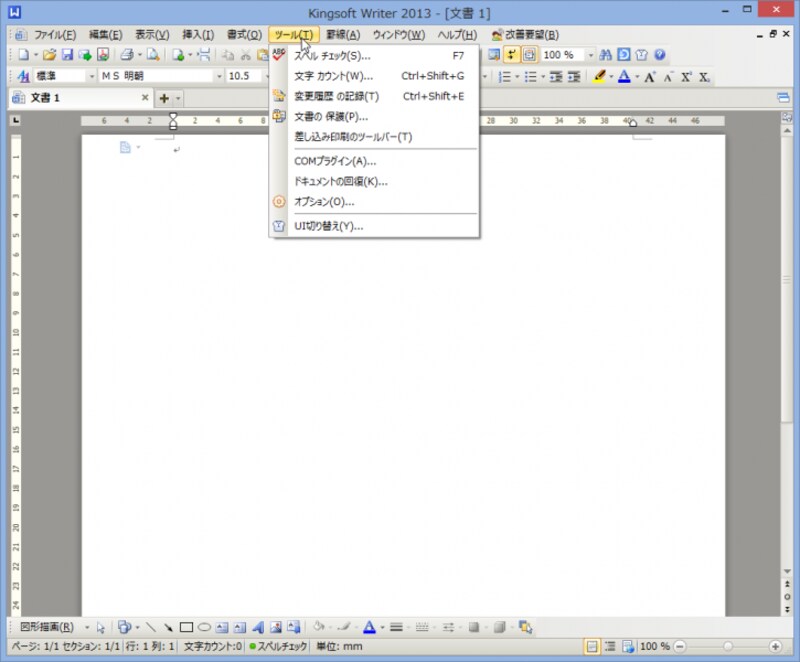
Task: Select the rectangle shape drawing tool
Action: click(186, 628)
